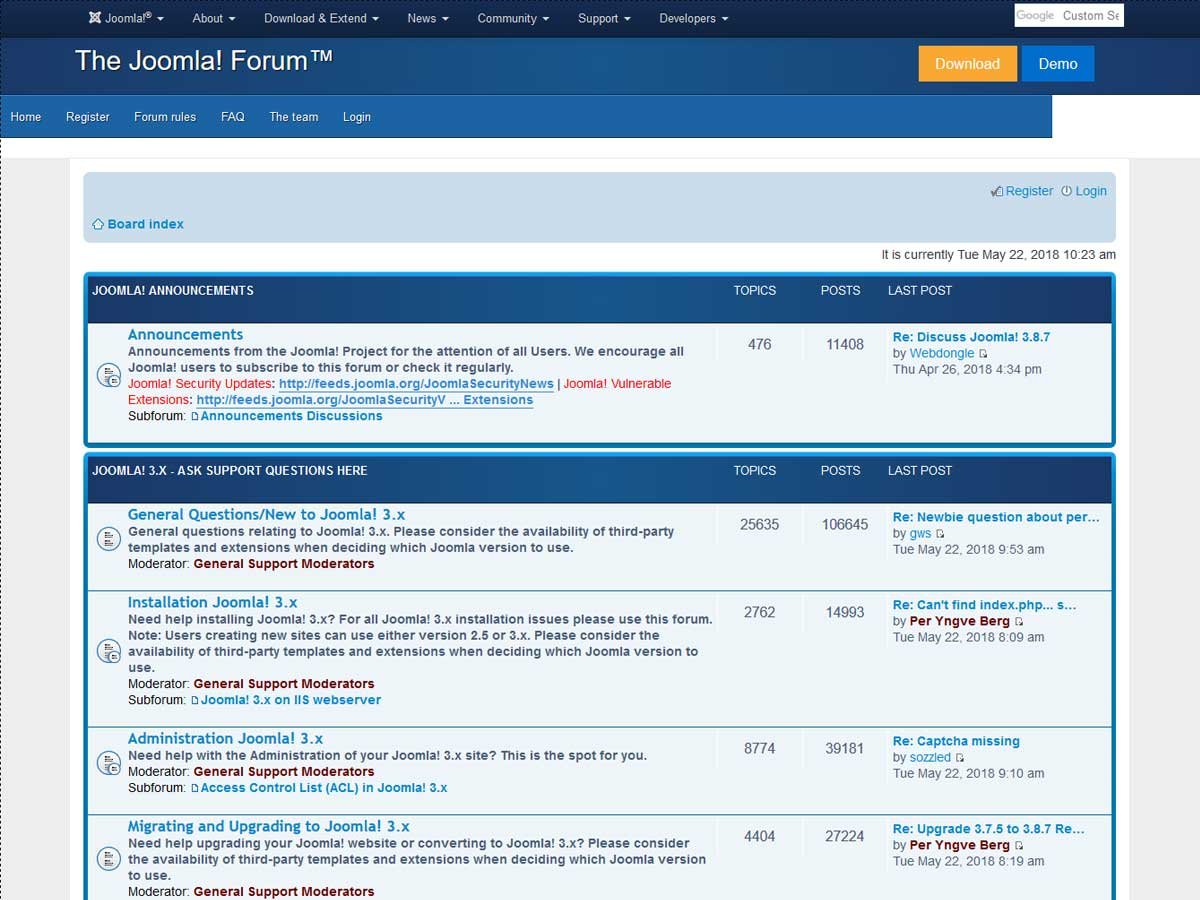Open the Re: Captcha missing post
The height and width of the screenshot is (900, 1200).
tap(956, 741)
